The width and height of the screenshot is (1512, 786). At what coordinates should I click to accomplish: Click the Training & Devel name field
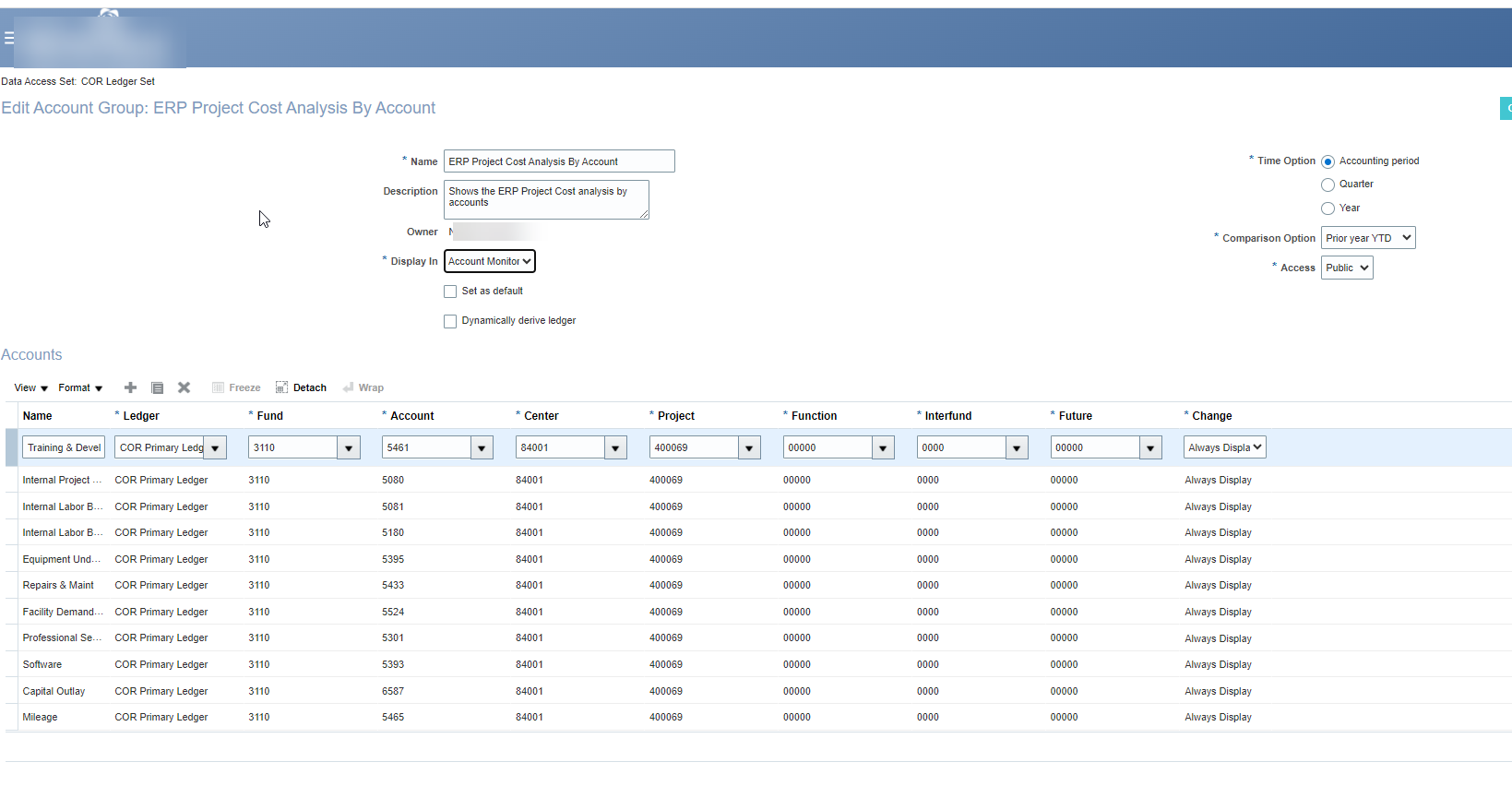[64, 447]
